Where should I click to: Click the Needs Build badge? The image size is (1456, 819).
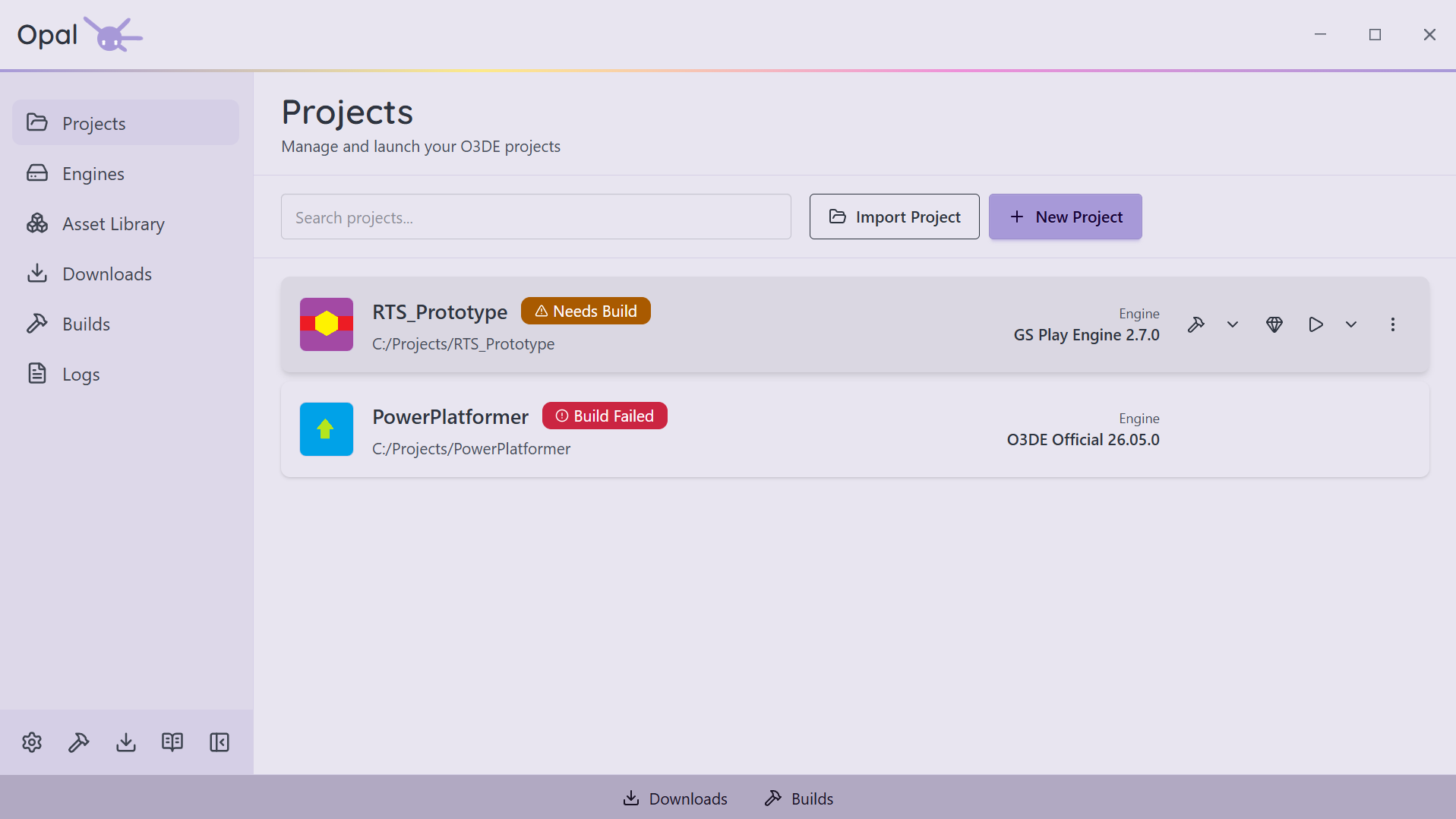point(586,311)
